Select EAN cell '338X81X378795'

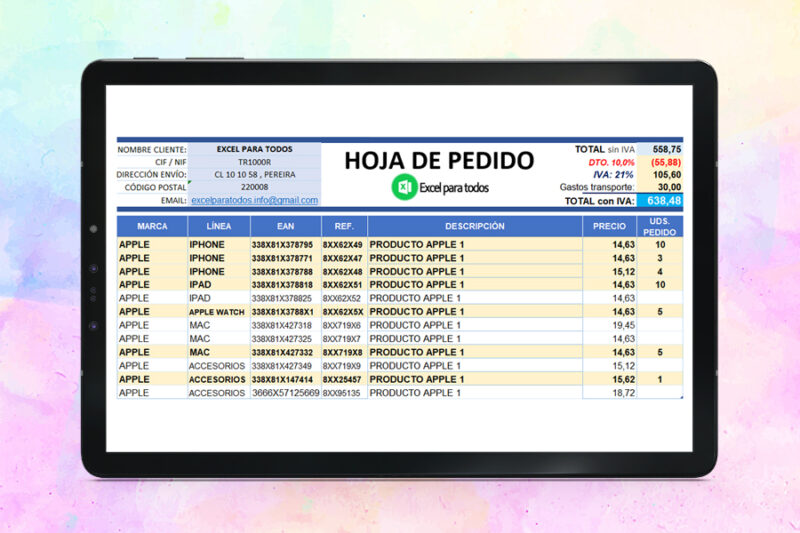point(286,245)
